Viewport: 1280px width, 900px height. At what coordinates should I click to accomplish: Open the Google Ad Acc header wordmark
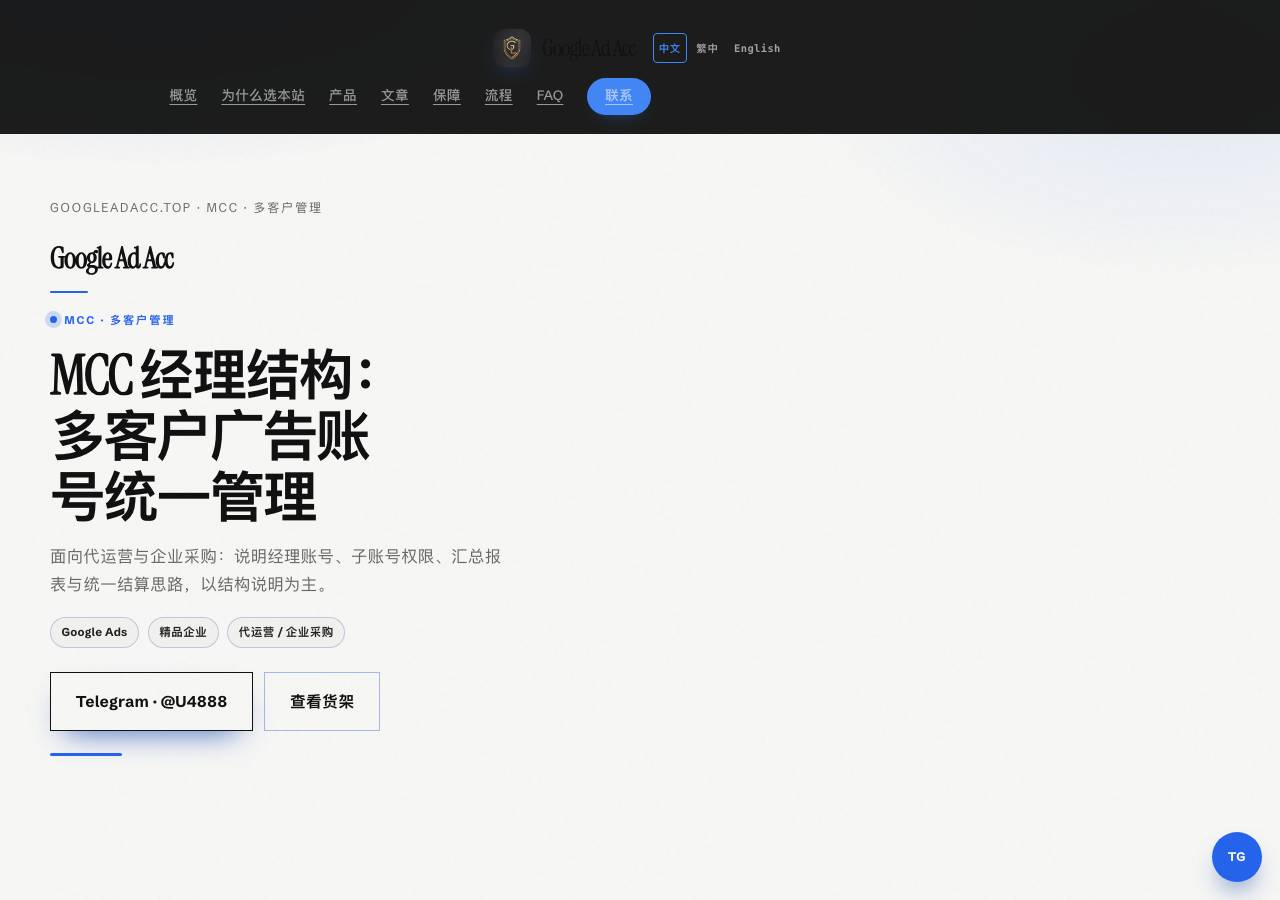[589, 48]
